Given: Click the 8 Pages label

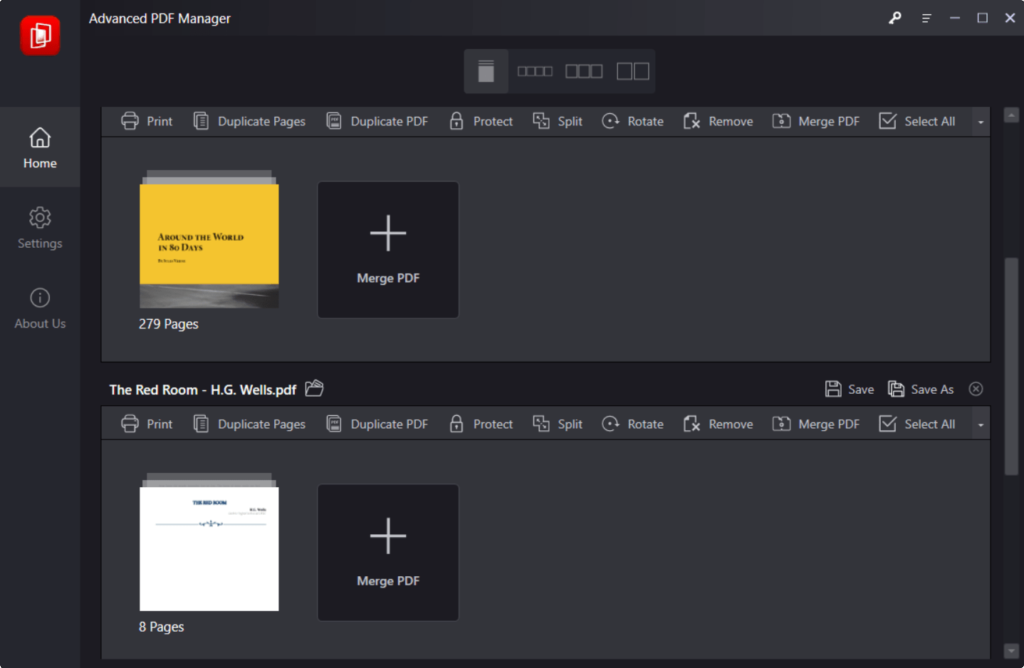Looking at the screenshot, I should (x=161, y=627).
